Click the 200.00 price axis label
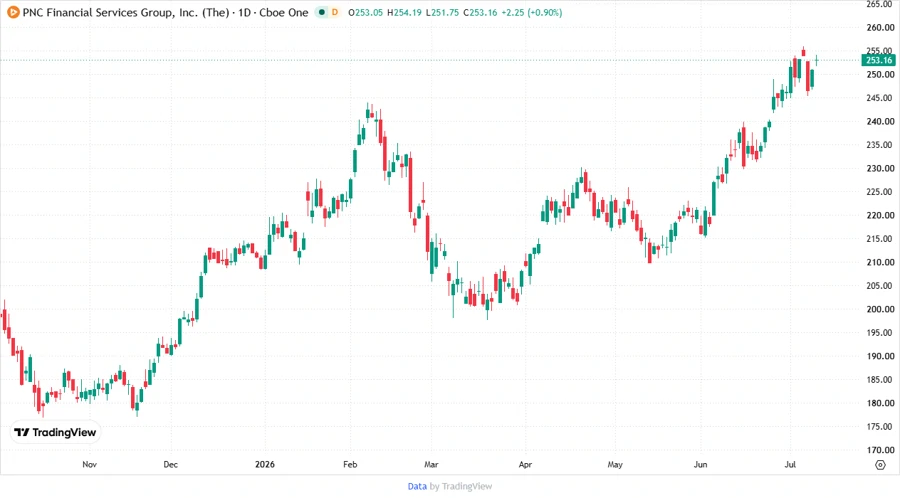Image resolution: width=900 pixels, height=498 pixels. [x=880, y=309]
